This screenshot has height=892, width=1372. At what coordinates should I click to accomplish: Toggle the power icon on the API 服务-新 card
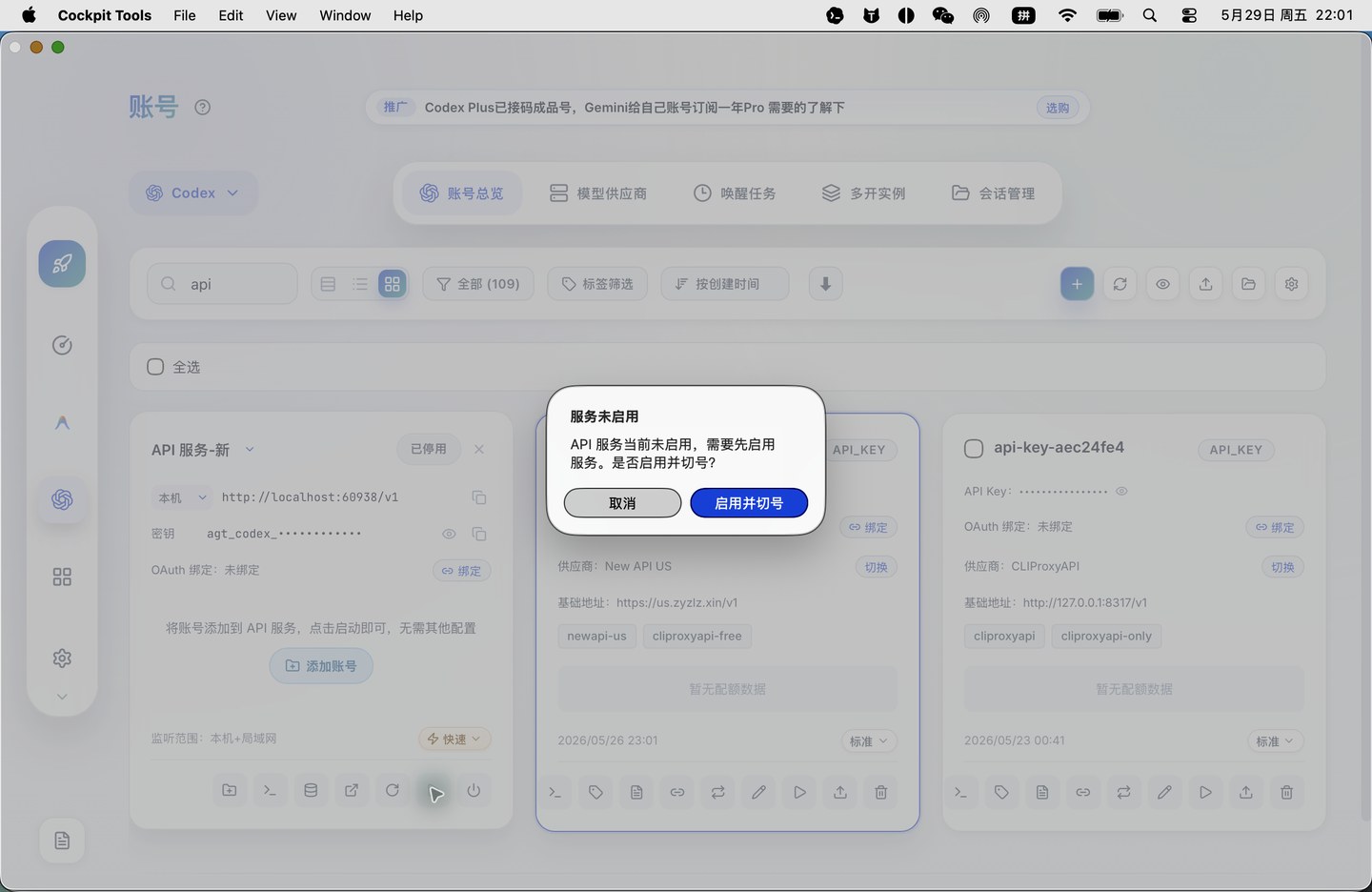[x=474, y=790]
